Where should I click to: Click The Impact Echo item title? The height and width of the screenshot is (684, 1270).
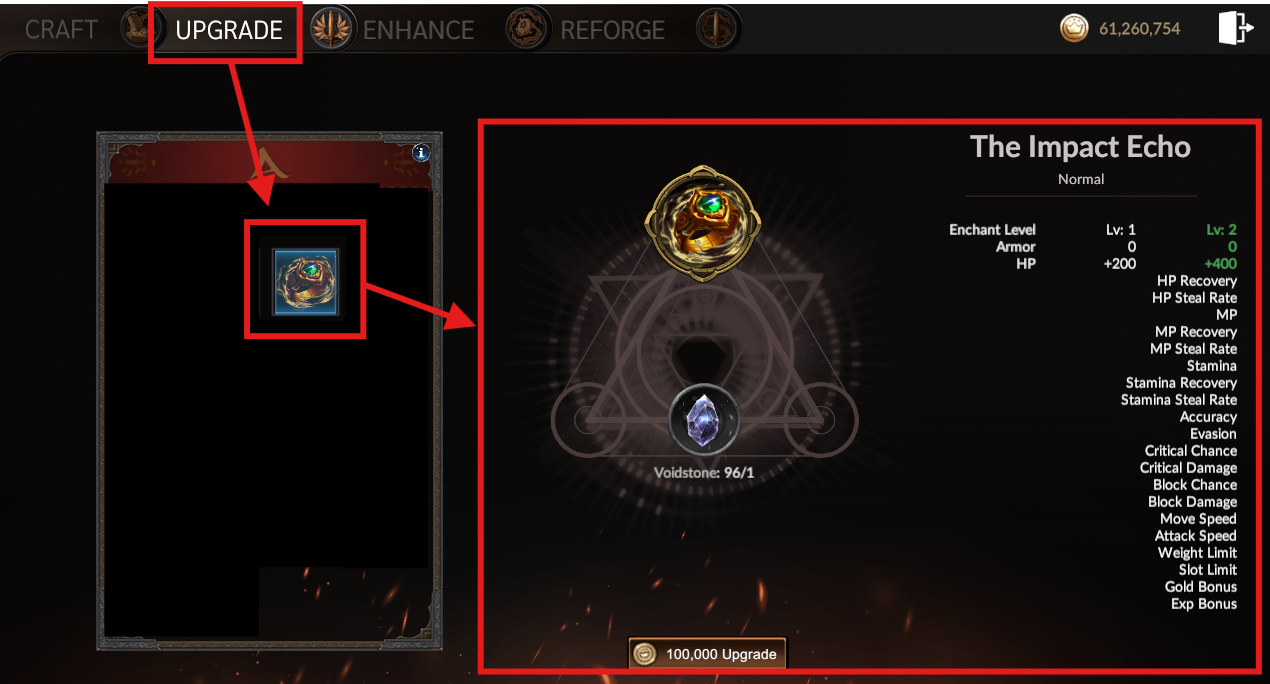(x=1080, y=147)
